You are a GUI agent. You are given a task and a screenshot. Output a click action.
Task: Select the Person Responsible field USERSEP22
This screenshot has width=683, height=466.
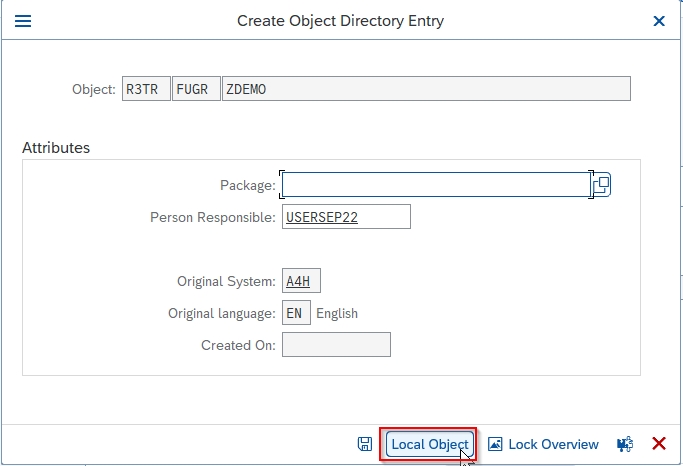pos(346,217)
